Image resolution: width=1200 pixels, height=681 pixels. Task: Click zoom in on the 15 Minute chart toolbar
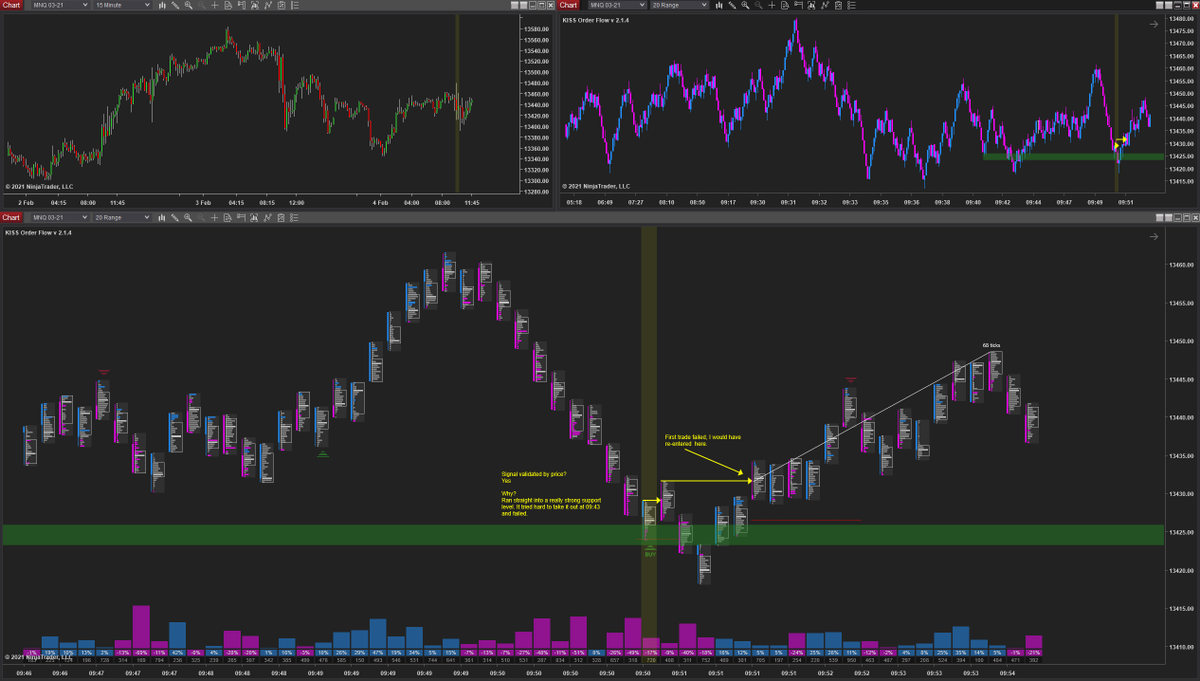click(189, 5)
